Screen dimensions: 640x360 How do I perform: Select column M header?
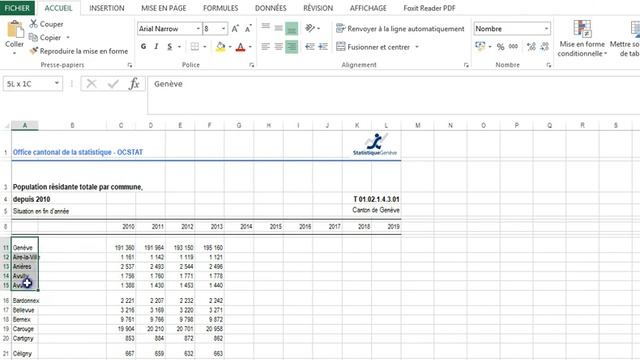[418, 125]
